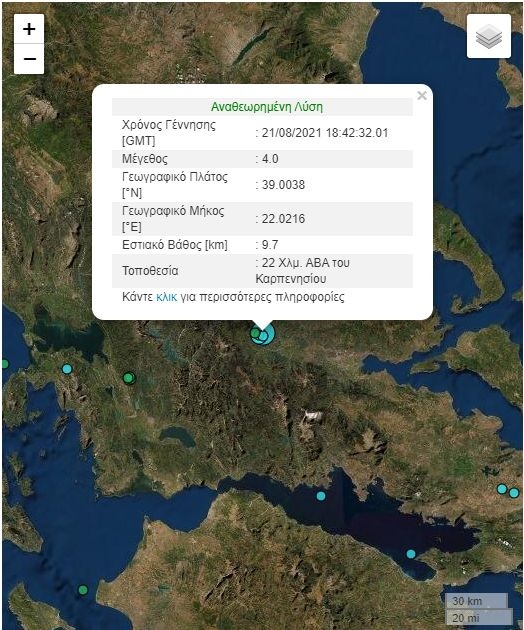Click the green earthquake marker west of the lake
Viewport: 524px width, 630px height.
point(129,378)
